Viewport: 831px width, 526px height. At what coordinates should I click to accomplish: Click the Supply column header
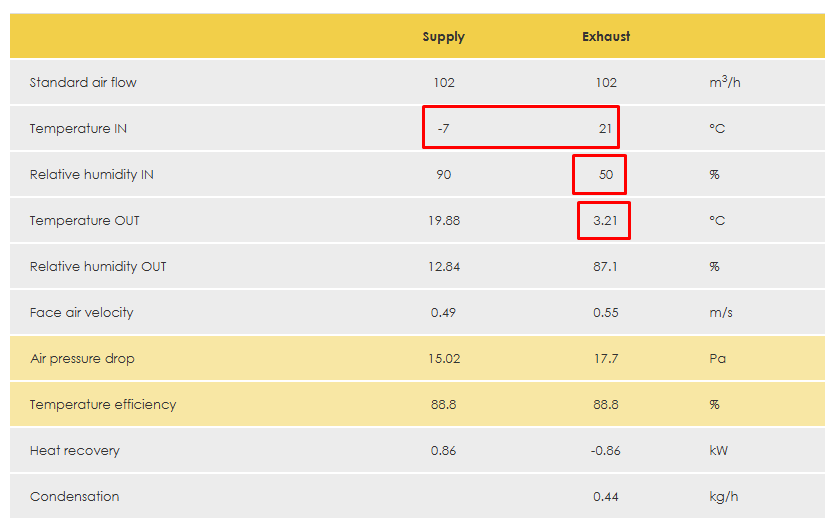[x=443, y=37]
